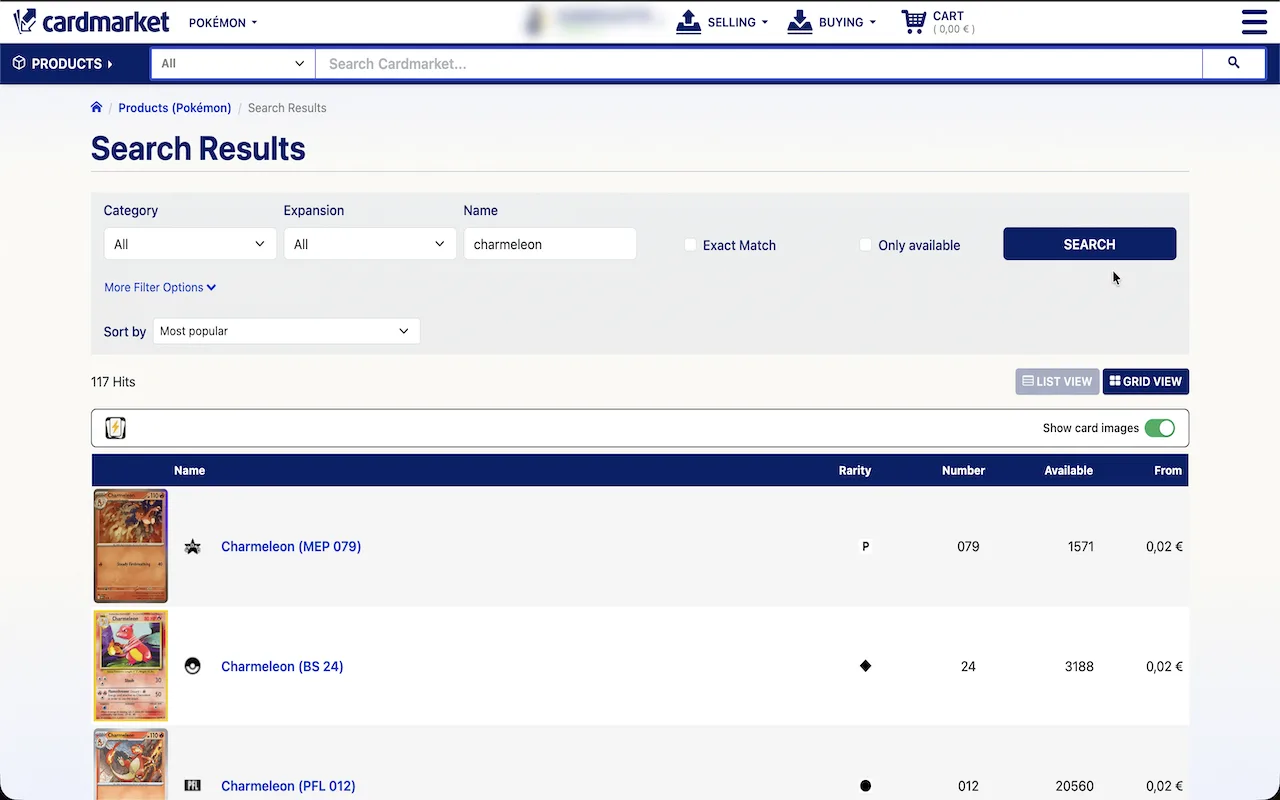The width and height of the screenshot is (1280, 800).
Task: Open the Products (Pokémon) breadcrumb link
Action: 175,108
